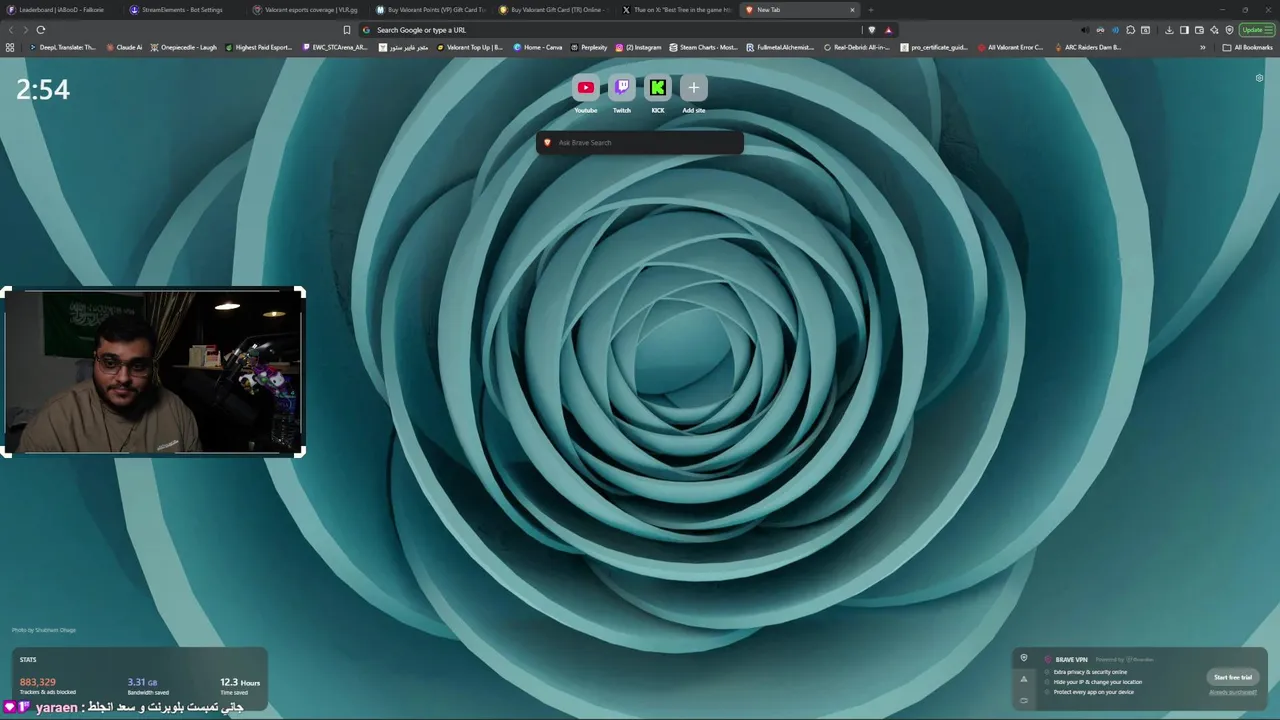
Task: Open Claude Ai bookmark
Action: click(124, 47)
